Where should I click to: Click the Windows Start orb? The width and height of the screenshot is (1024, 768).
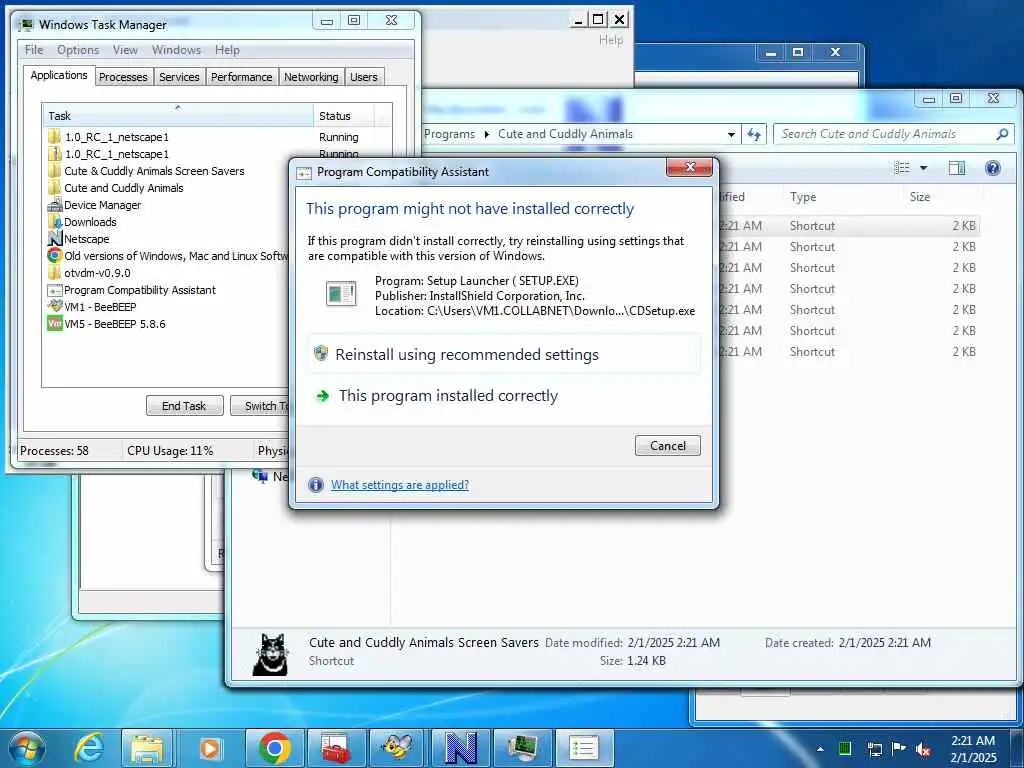[26, 748]
